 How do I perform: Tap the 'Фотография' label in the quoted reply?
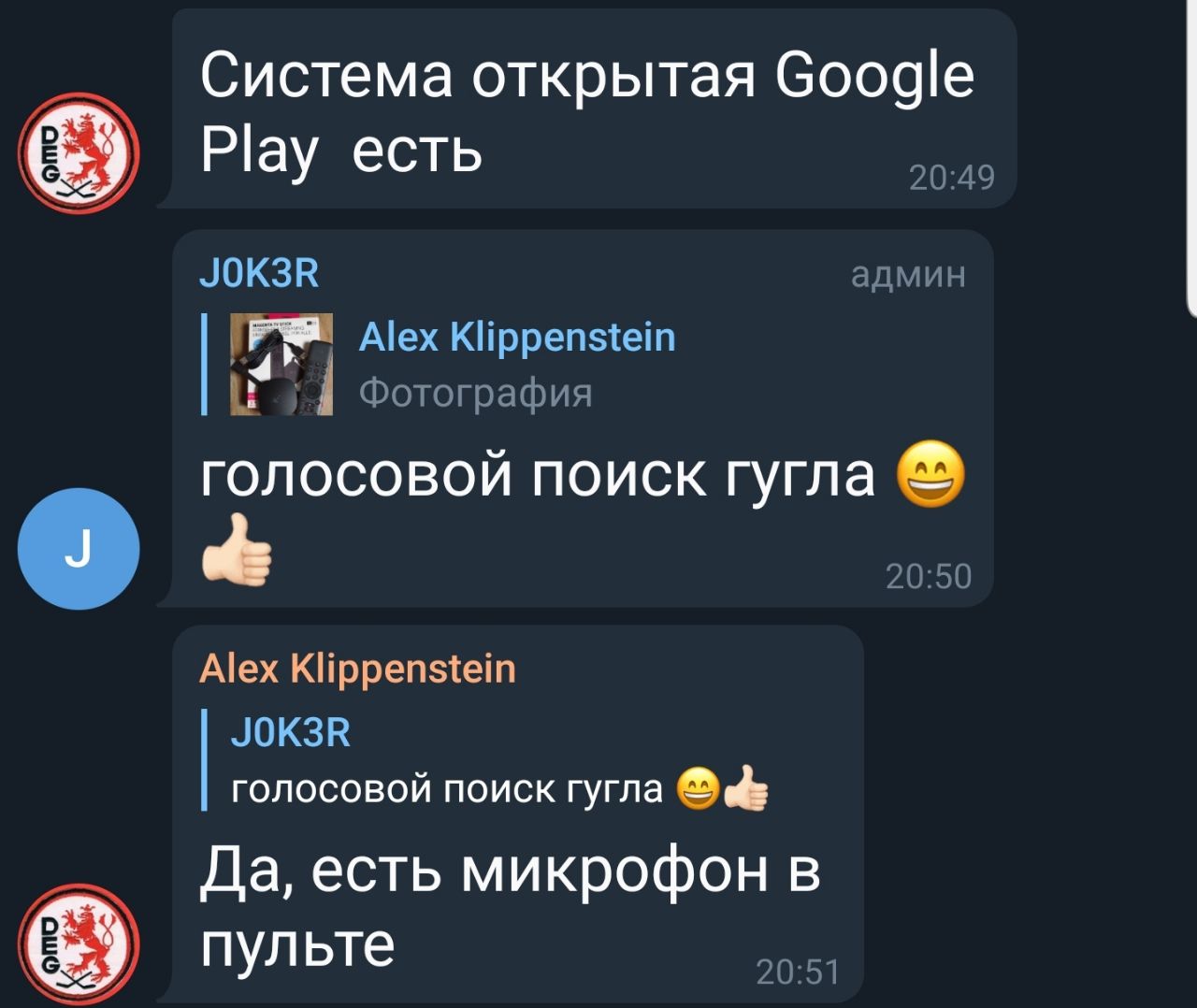tap(476, 393)
